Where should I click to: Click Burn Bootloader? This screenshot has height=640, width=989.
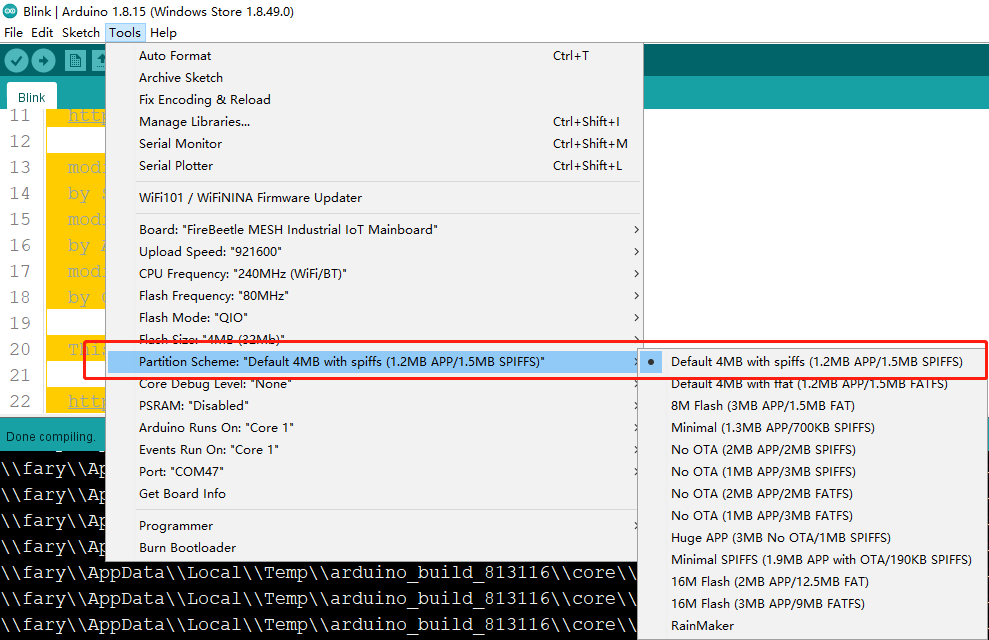375,548
